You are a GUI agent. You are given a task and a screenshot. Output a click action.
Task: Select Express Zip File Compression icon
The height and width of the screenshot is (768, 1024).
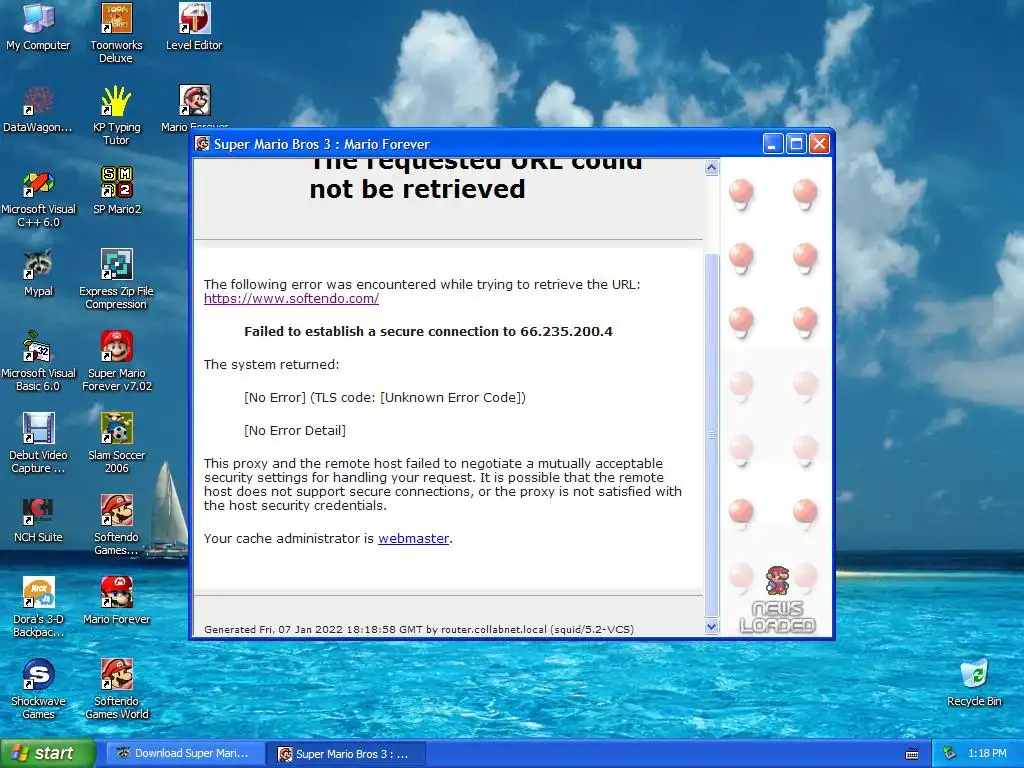(x=116, y=264)
